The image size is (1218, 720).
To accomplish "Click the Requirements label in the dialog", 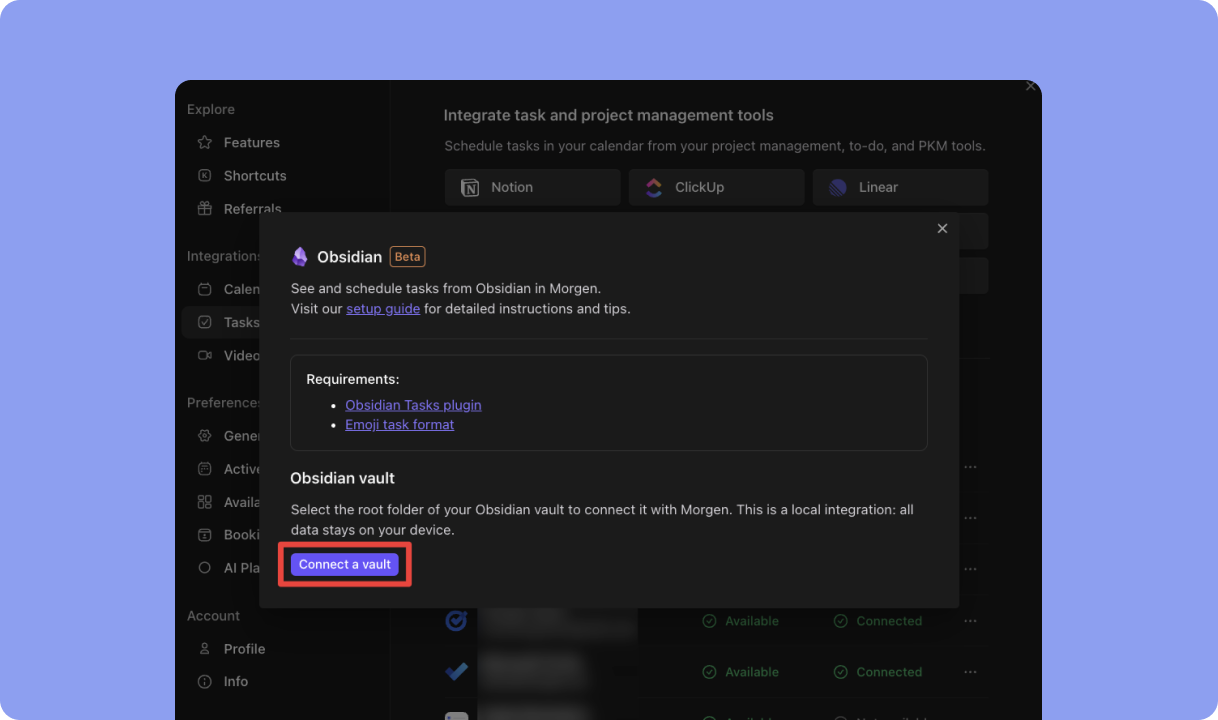I will 353,379.
